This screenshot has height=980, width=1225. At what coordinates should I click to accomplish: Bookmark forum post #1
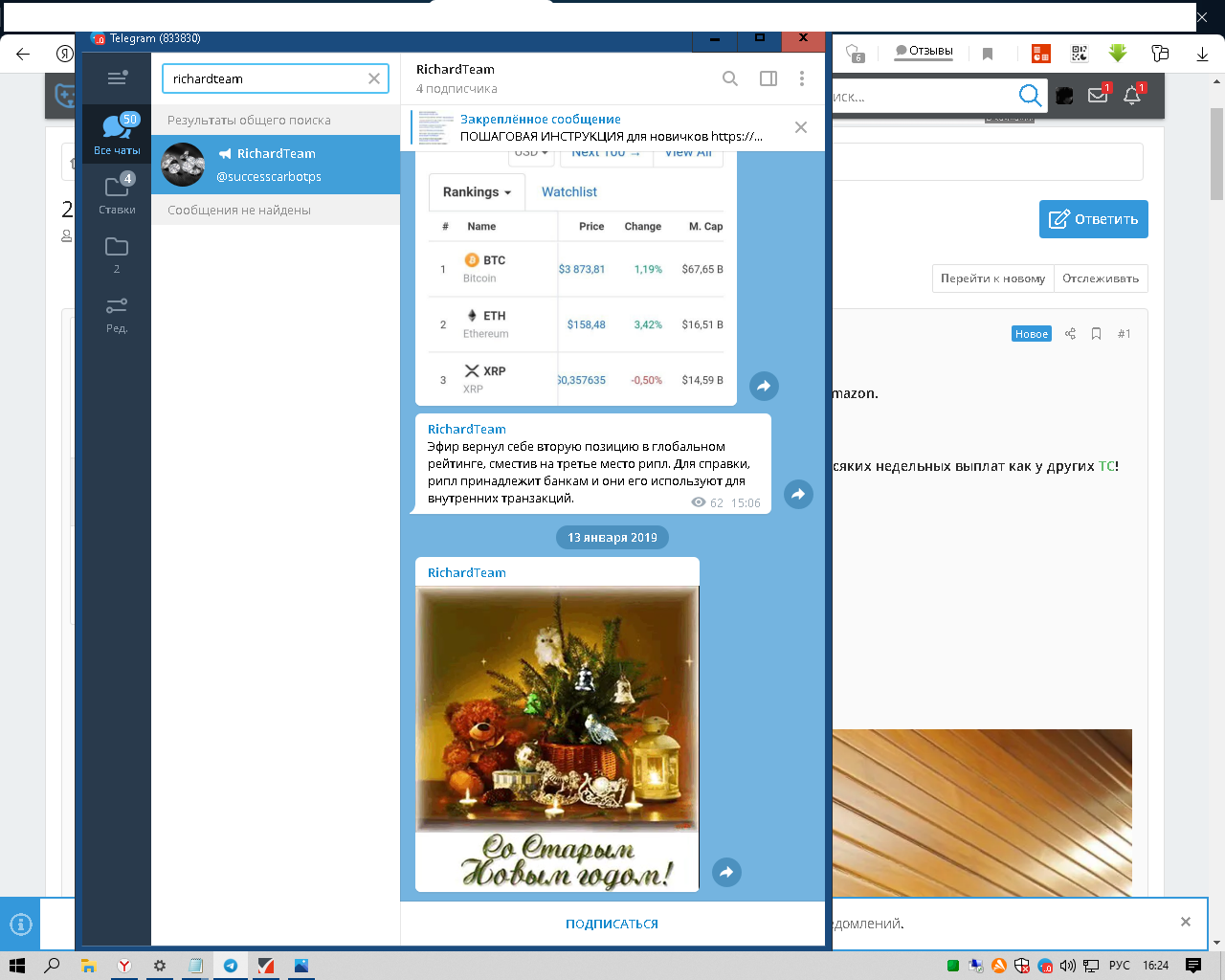(1097, 334)
